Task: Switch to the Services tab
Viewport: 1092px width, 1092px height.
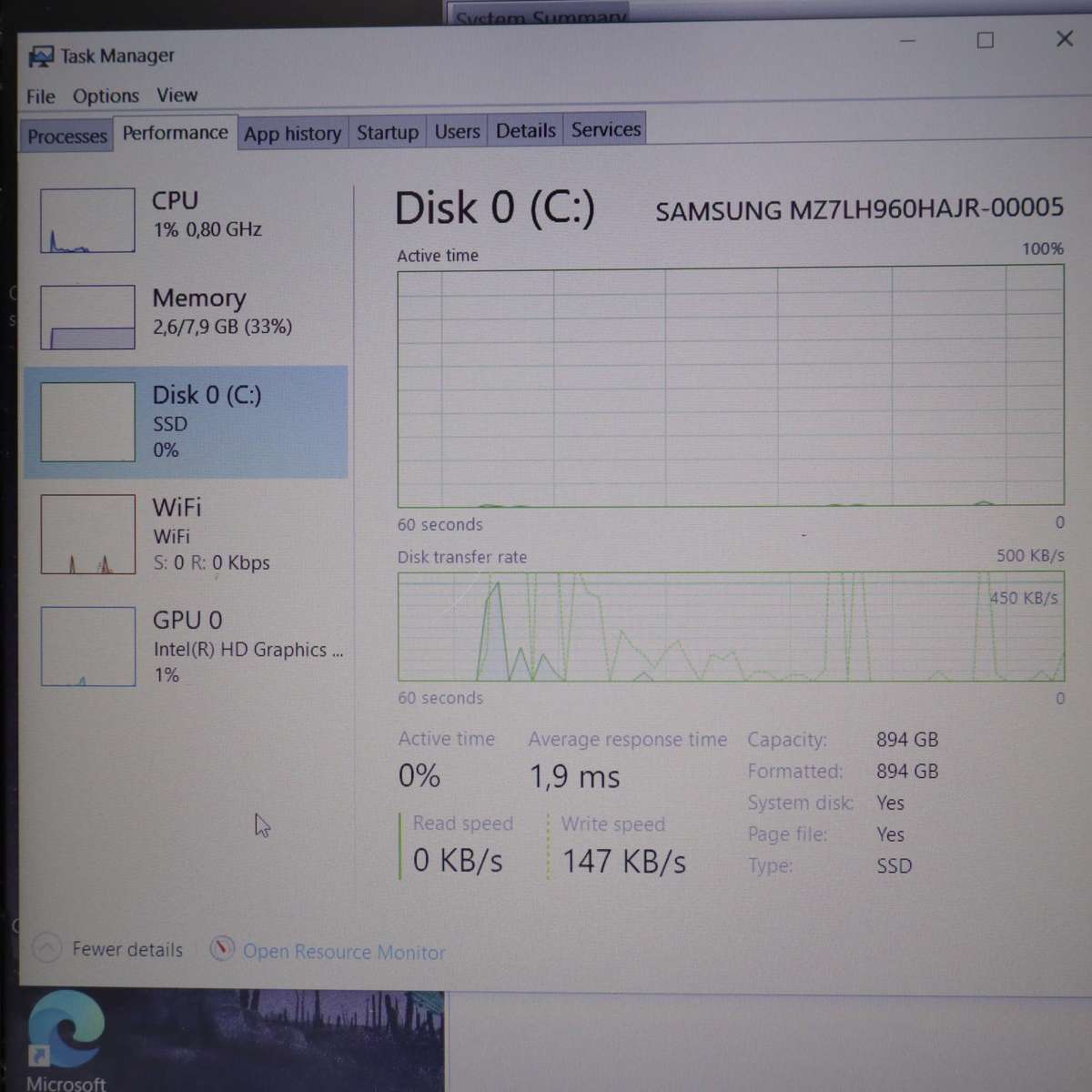Action: point(604,129)
